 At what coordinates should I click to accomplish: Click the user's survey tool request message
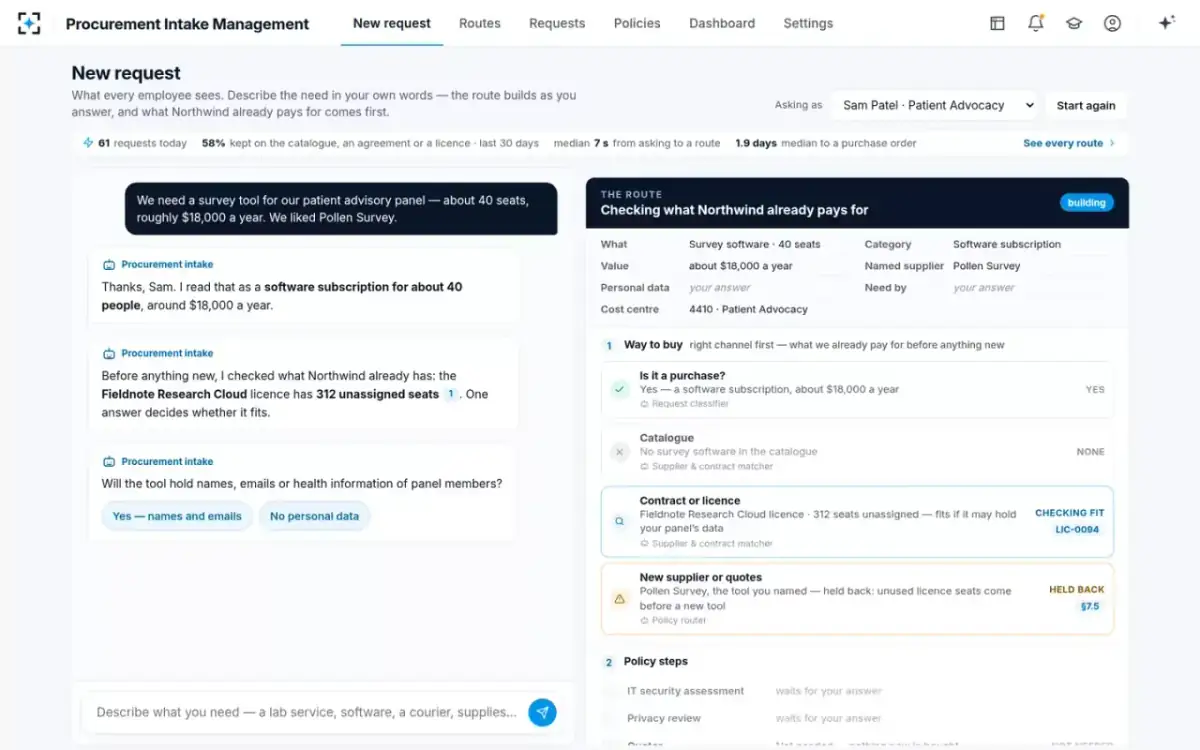[x=341, y=209]
